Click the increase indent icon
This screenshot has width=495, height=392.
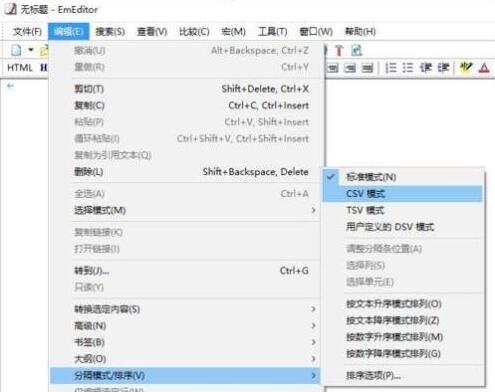(x=443, y=68)
